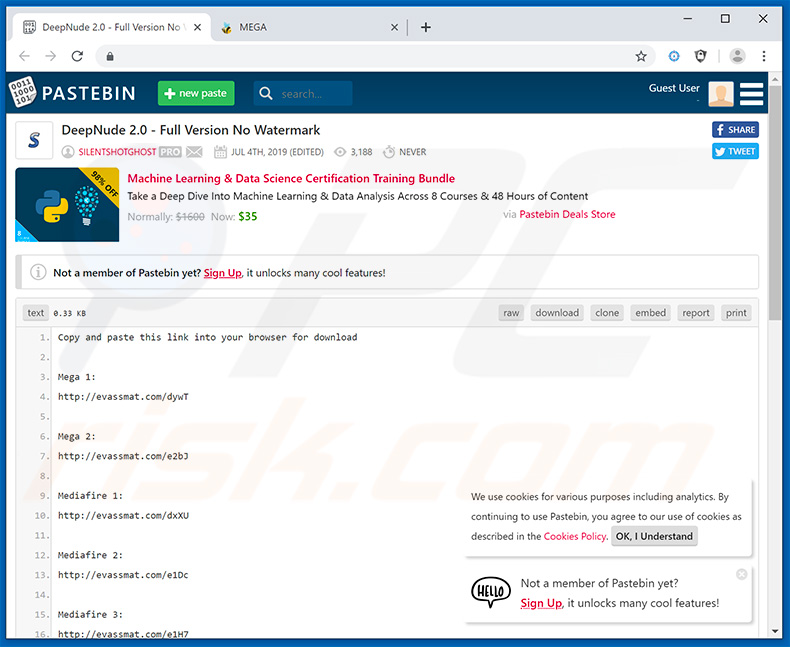Close the DeepNude 2.0 tab
Image resolution: width=790 pixels, height=647 pixels.
click(198, 27)
